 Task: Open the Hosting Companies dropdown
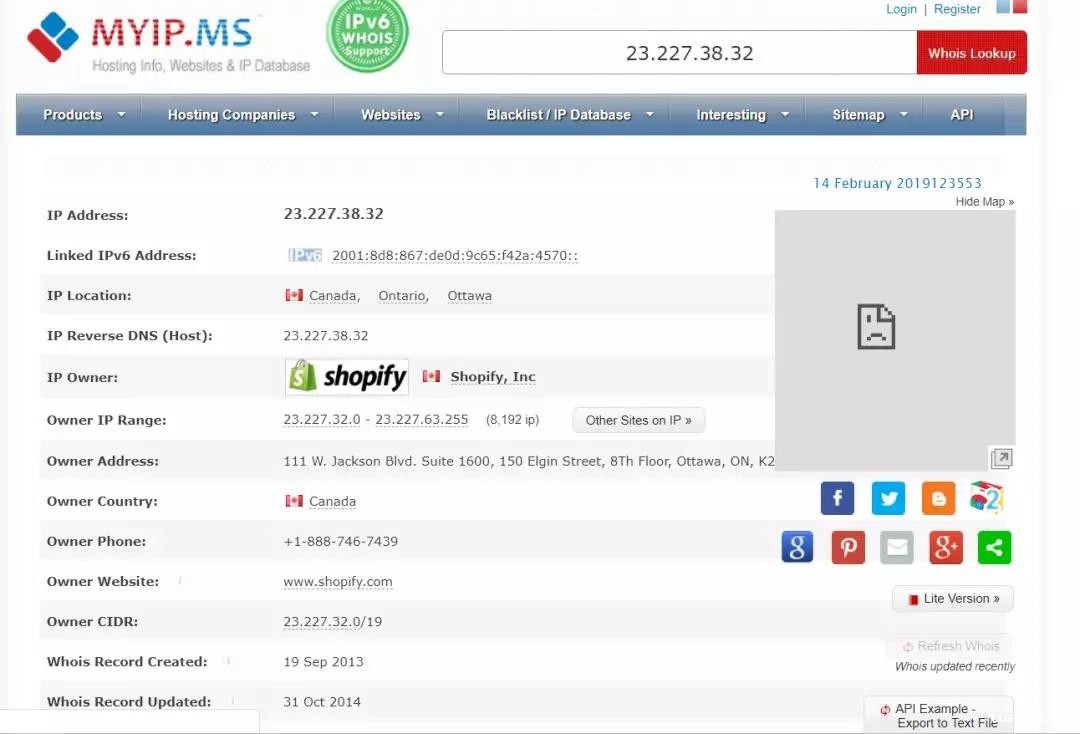pyautogui.click(x=241, y=115)
